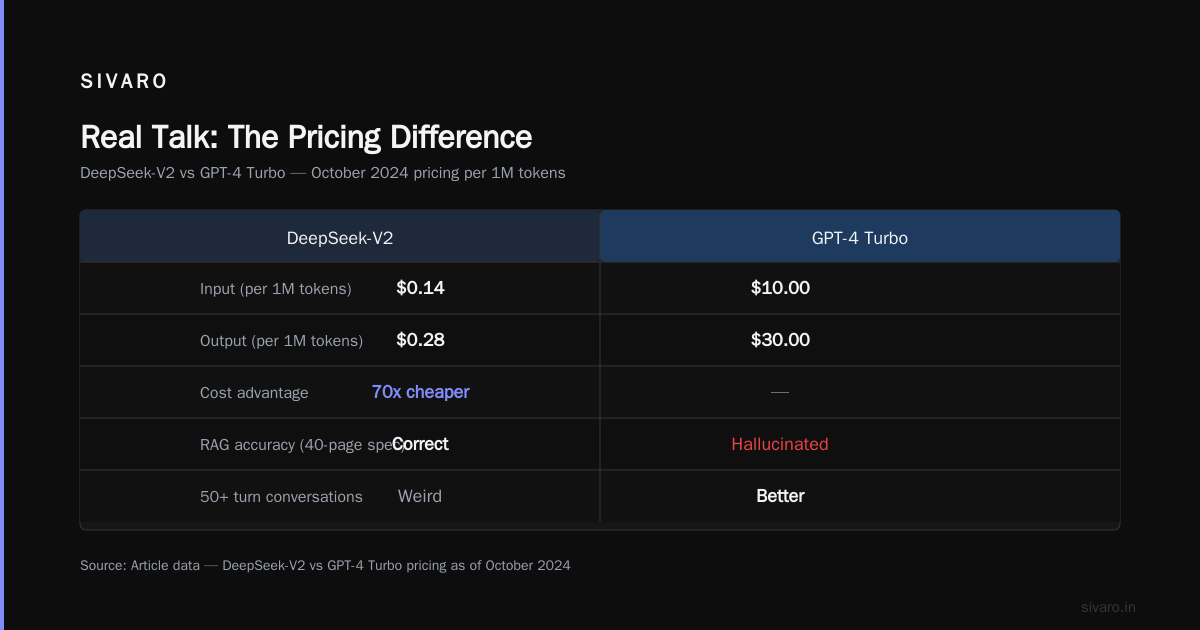Screen dimensions: 1200x630
Task: Click the Input (per 1M tokens) row label
Action: pyautogui.click(x=276, y=289)
